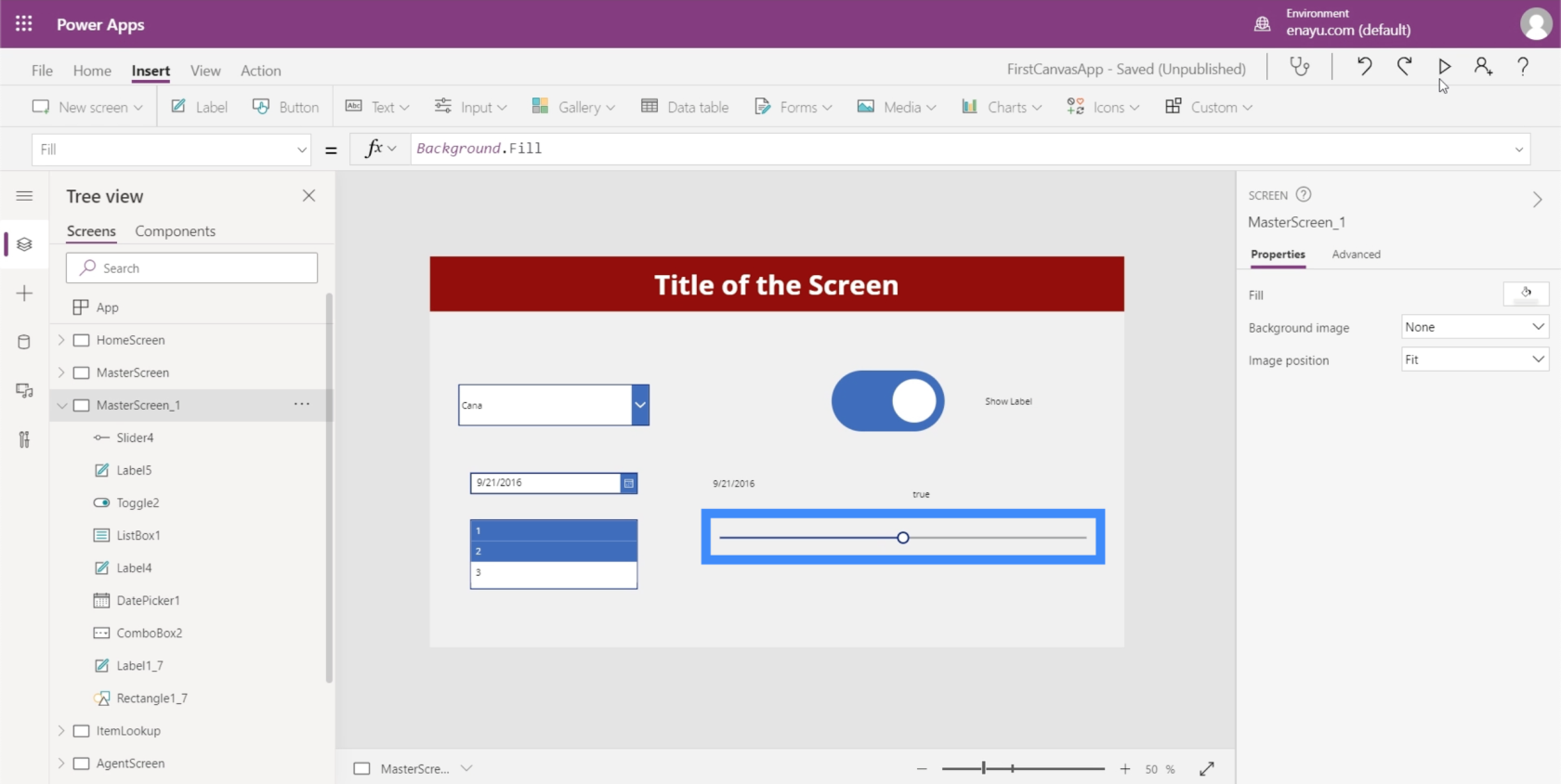Image resolution: width=1561 pixels, height=784 pixels.
Task: Open the help question mark
Action: pos(1523,67)
